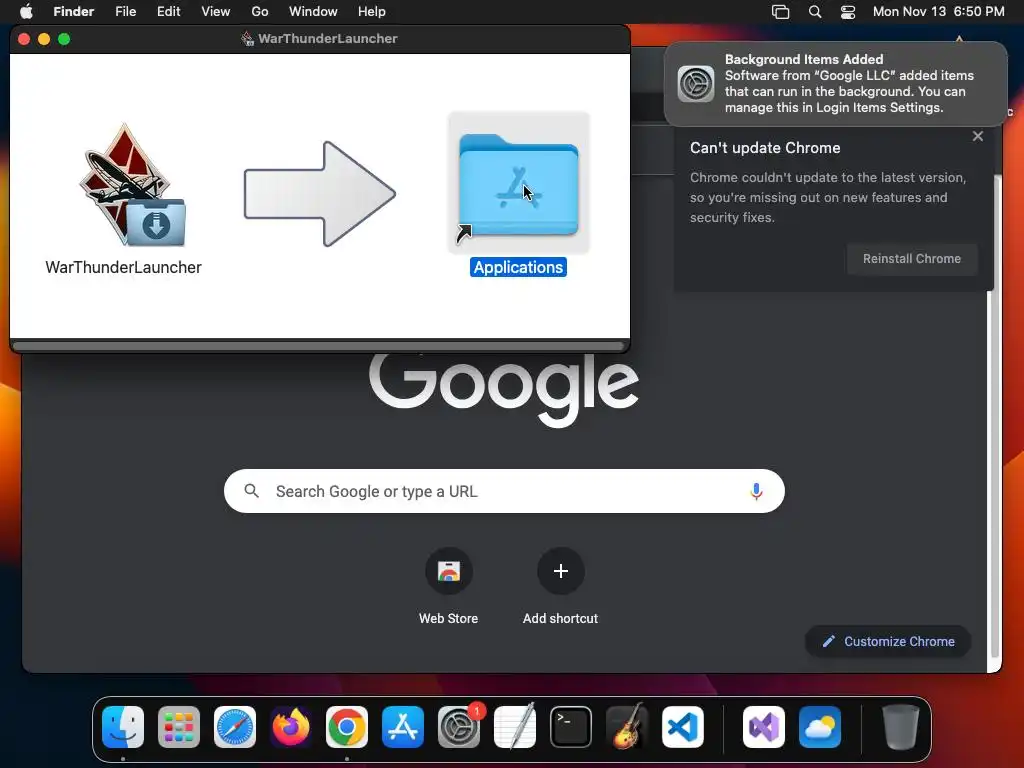The height and width of the screenshot is (768, 1024).
Task: Click the Google logo
Action: pos(504,389)
